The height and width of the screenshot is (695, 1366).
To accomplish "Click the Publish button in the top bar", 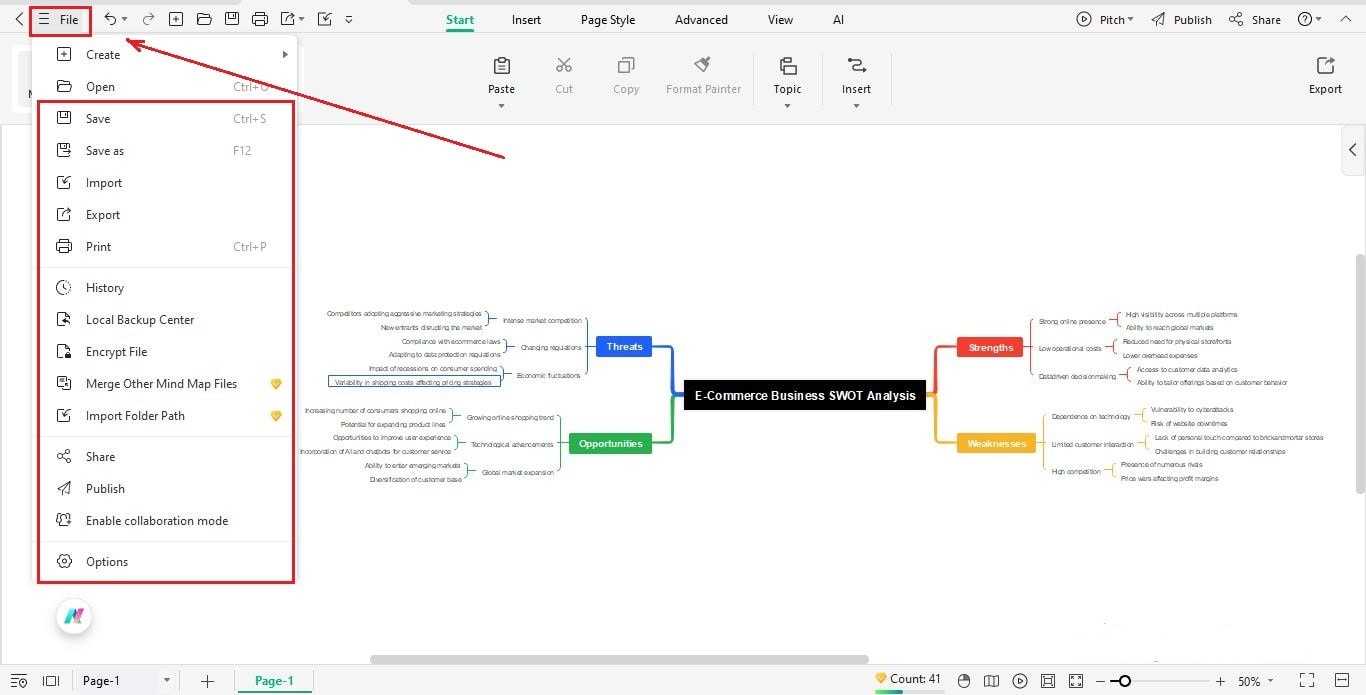I will pyautogui.click(x=1181, y=20).
